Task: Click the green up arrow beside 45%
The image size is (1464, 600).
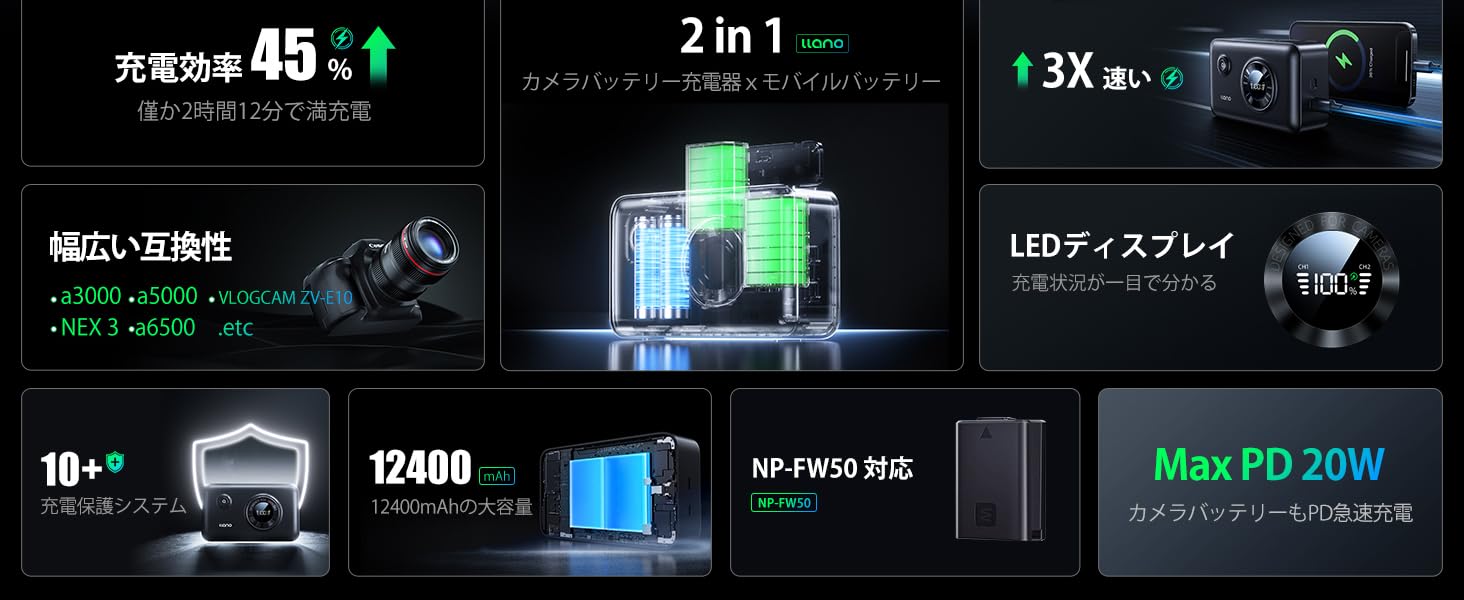Action: 378,57
